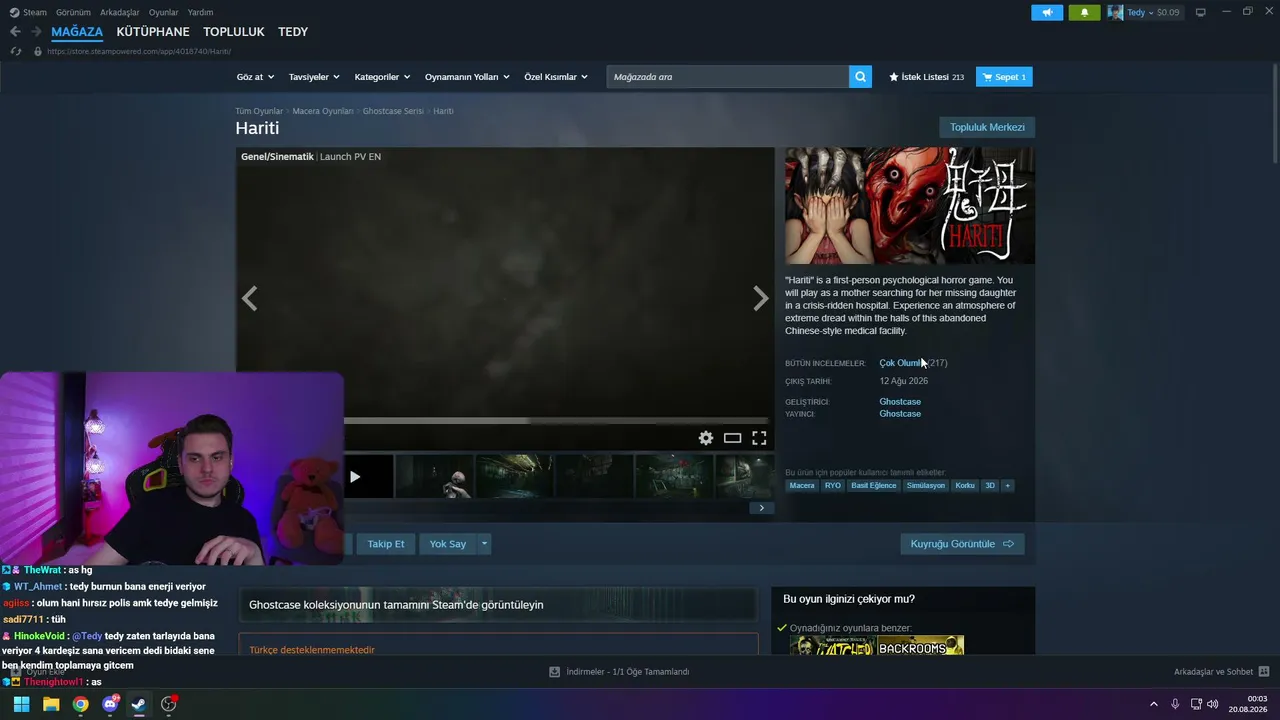The image size is (1280, 720).
Task: Show previous media with the left arrow
Action: click(249, 298)
